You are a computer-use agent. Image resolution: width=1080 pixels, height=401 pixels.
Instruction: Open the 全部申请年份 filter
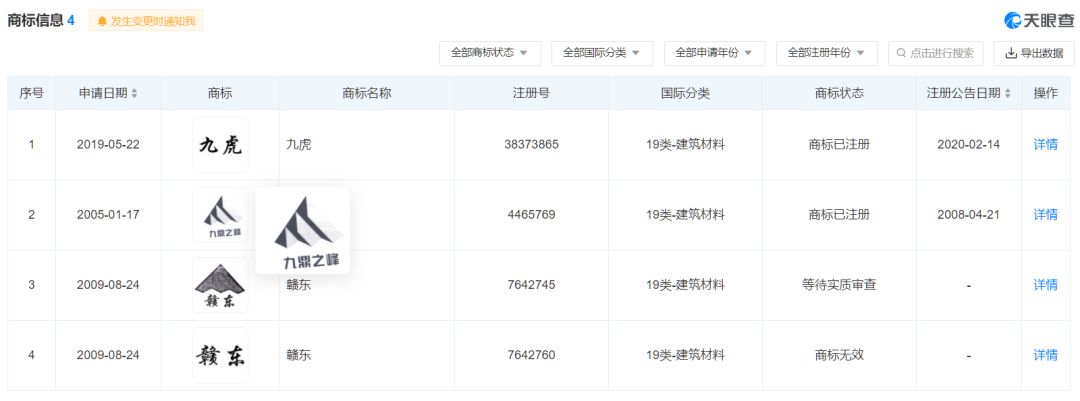click(x=713, y=53)
